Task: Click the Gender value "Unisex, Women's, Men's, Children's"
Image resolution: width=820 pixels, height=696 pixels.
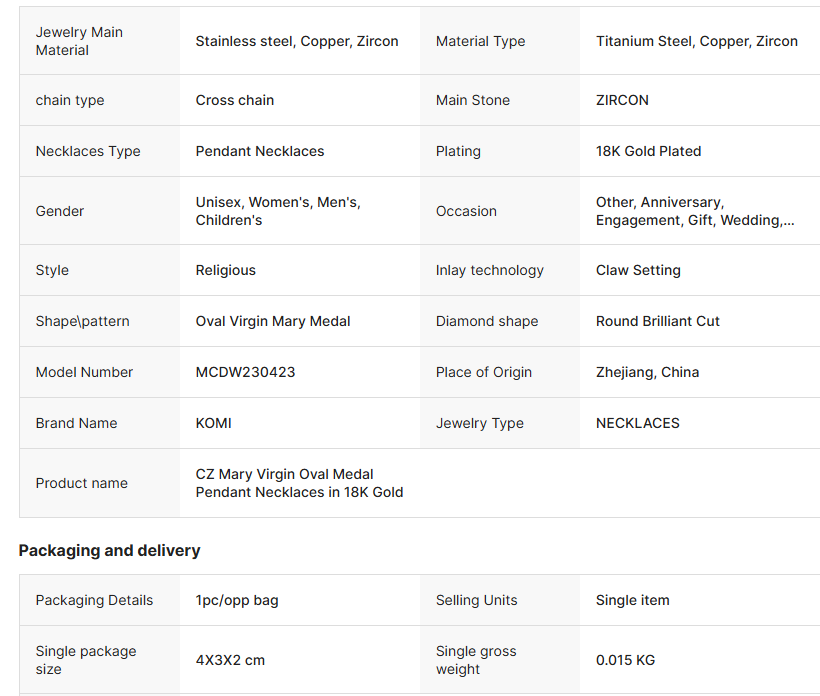Action: [x=278, y=211]
